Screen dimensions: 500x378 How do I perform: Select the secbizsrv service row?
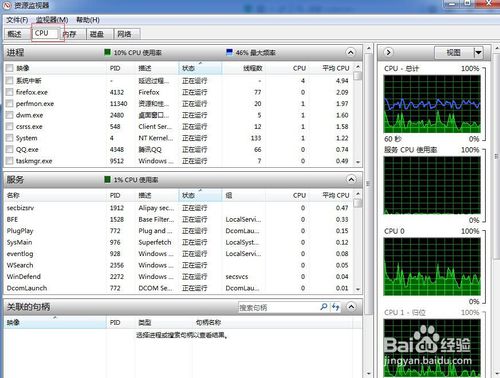click(178, 208)
